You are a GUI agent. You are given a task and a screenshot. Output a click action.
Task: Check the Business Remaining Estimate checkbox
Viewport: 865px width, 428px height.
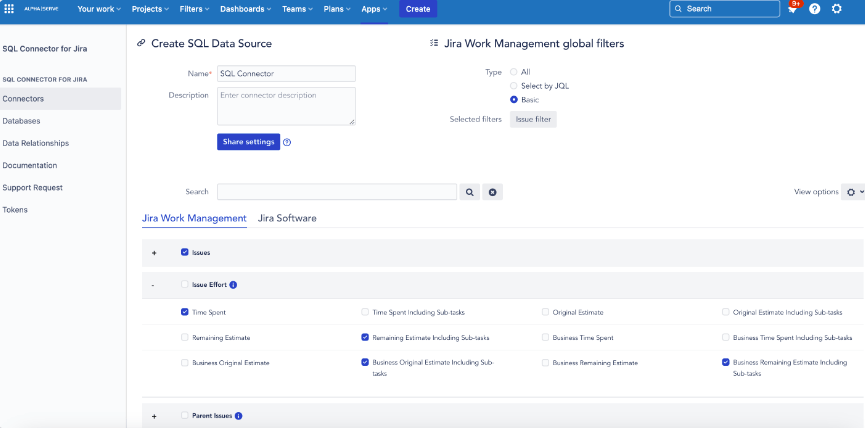545,362
